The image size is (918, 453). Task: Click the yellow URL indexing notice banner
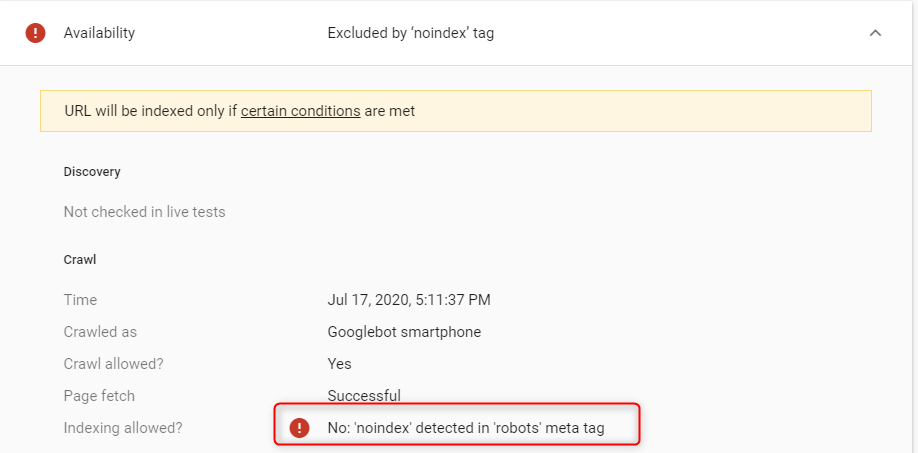tap(600, 111)
